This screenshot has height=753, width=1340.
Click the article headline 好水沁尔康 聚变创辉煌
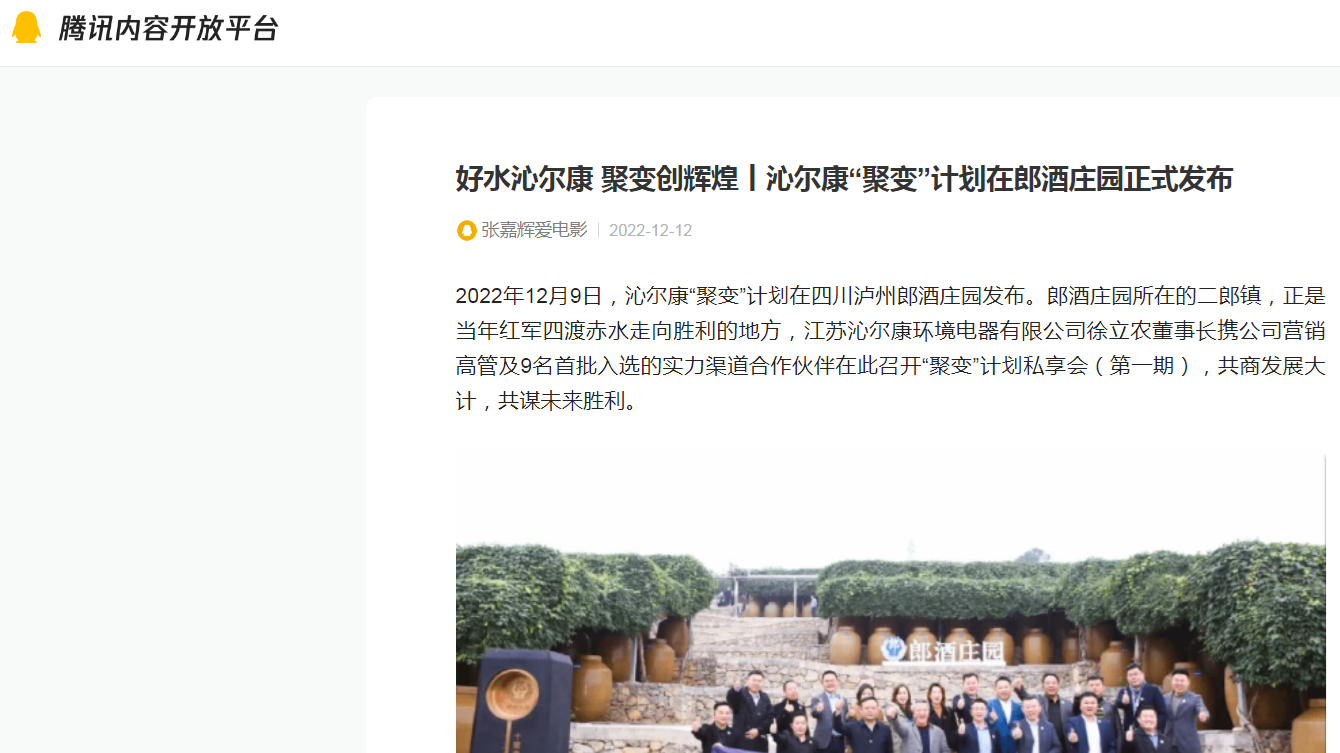click(x=597, y=179)
